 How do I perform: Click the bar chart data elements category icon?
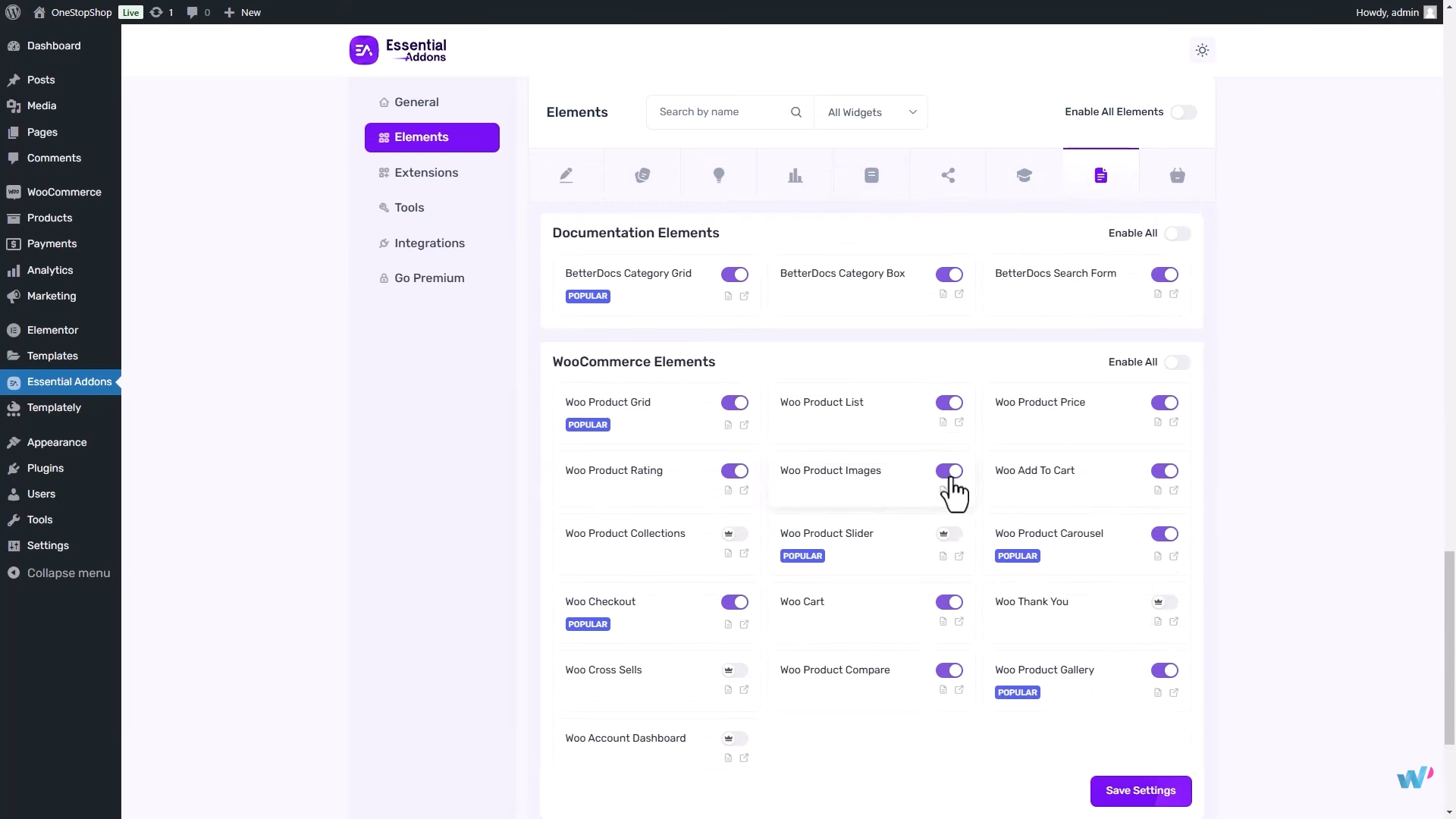pyautogui.click(x=795, y=174)
